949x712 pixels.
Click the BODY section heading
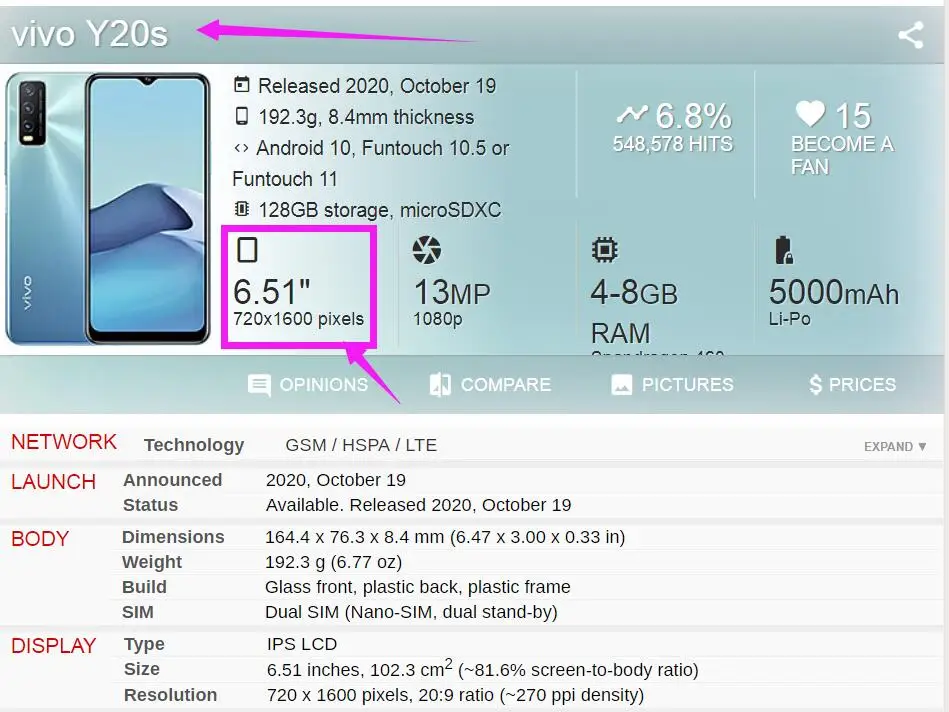tap(40, 539)
